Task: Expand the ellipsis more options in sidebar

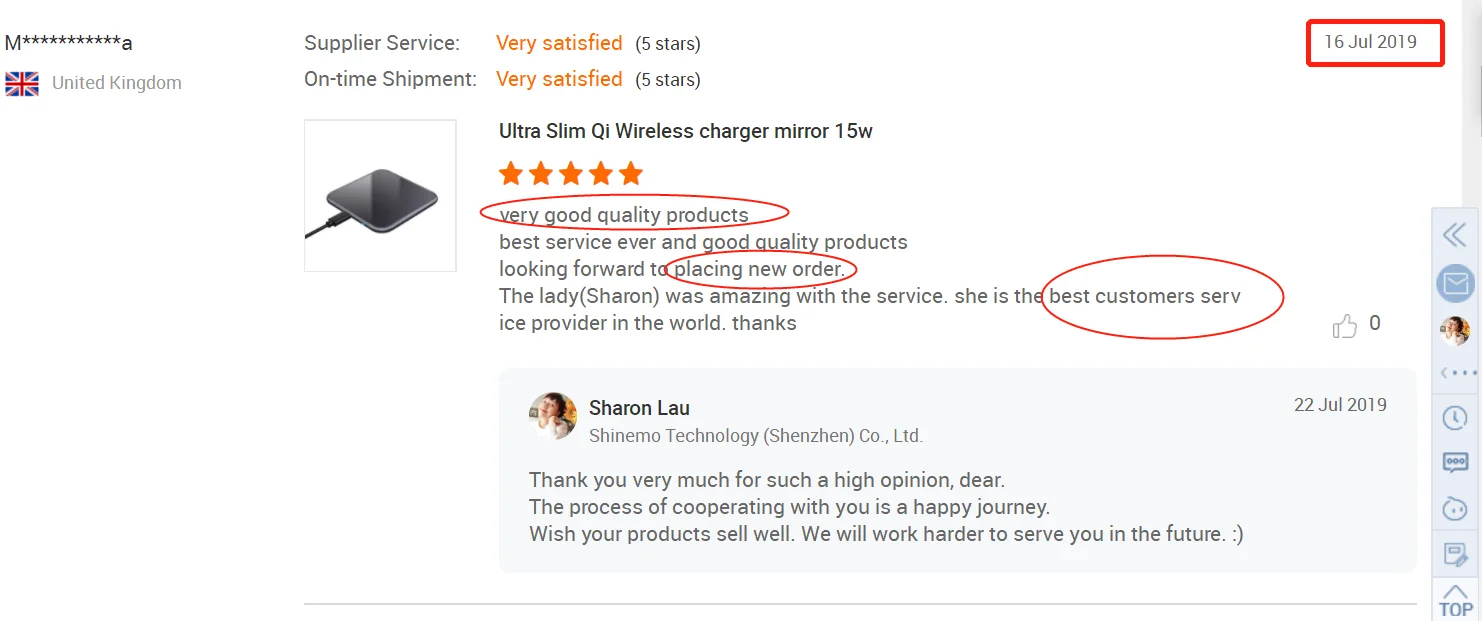Action: tap(1457, 373)
